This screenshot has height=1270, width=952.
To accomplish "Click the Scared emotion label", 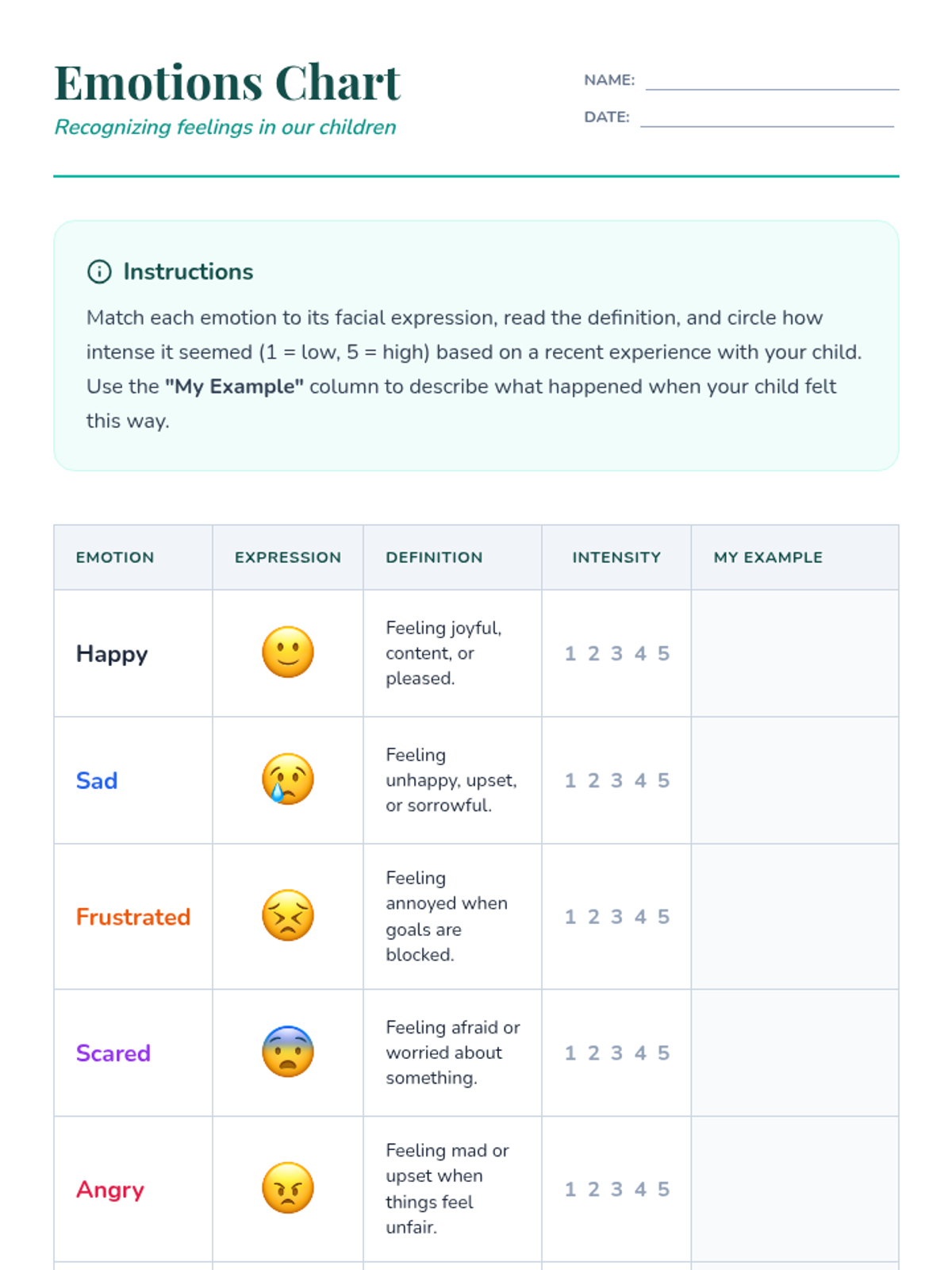I will (113, 1053).
